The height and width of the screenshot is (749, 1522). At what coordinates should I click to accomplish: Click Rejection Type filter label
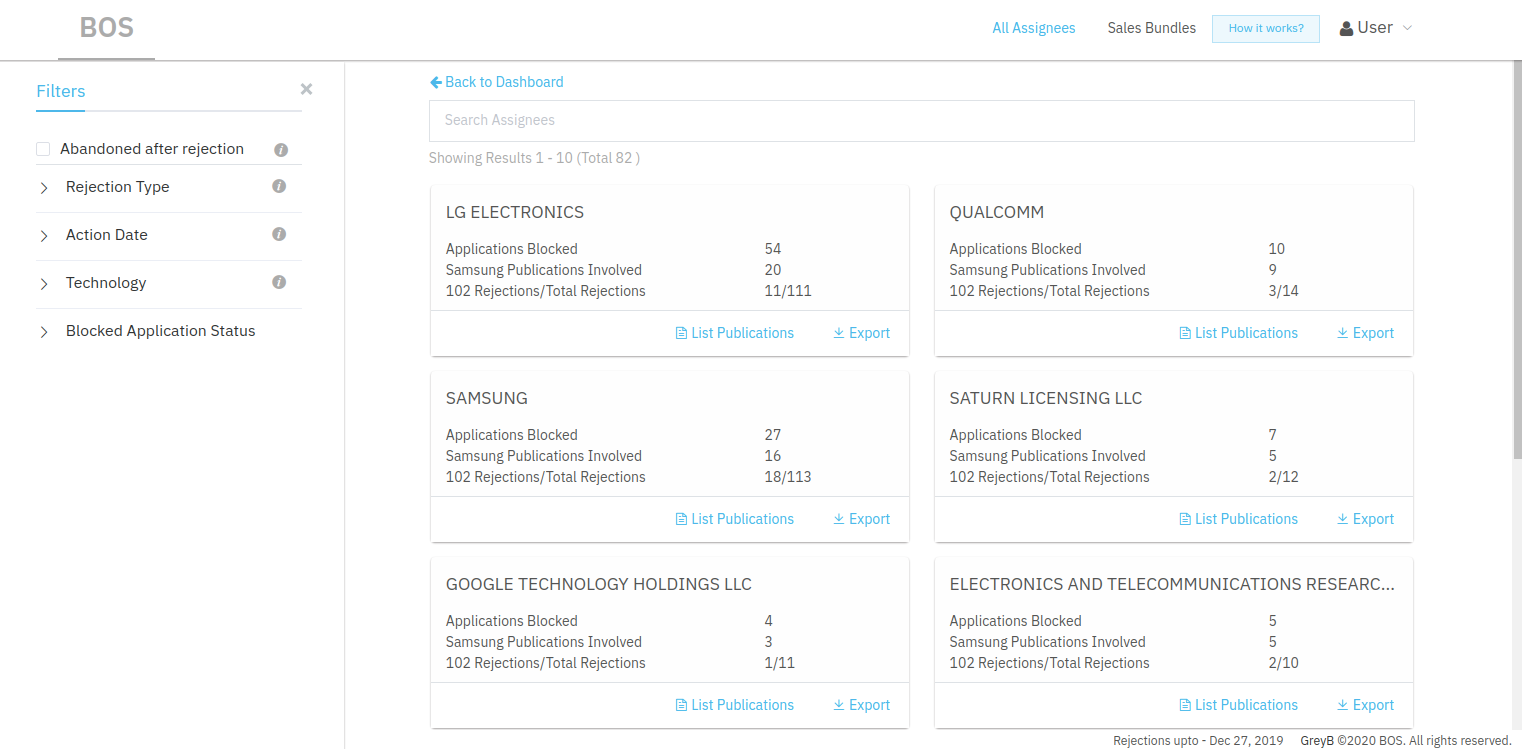pos(118,187)
